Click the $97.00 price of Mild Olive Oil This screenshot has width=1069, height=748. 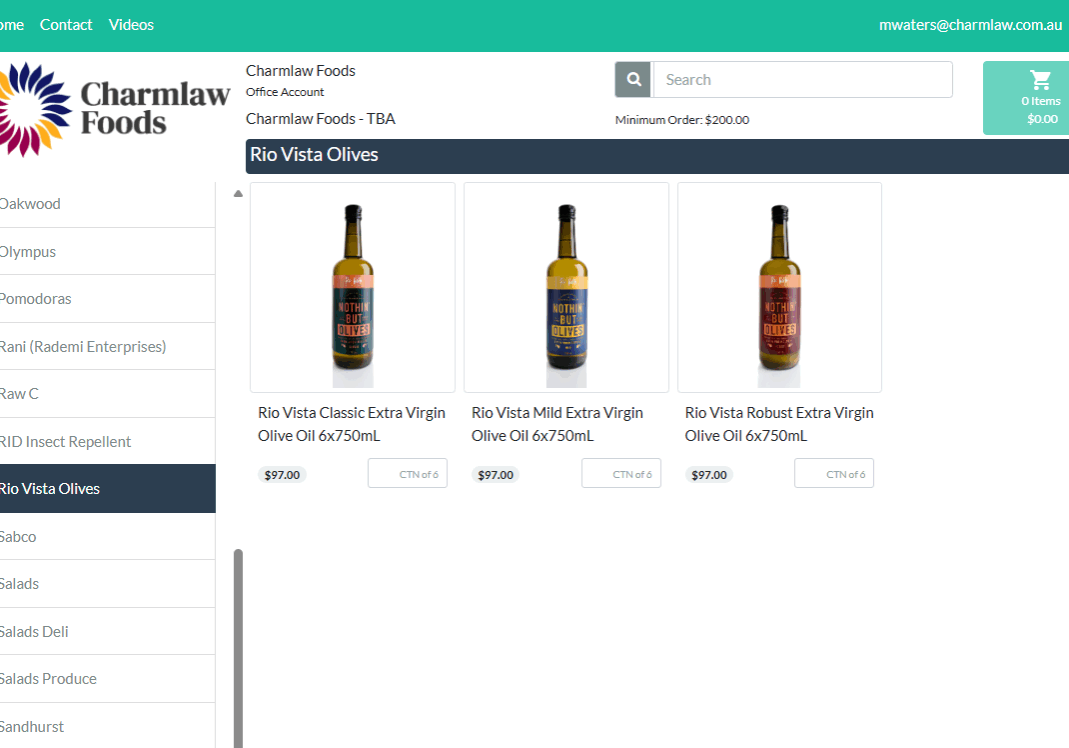coord(496,475)
